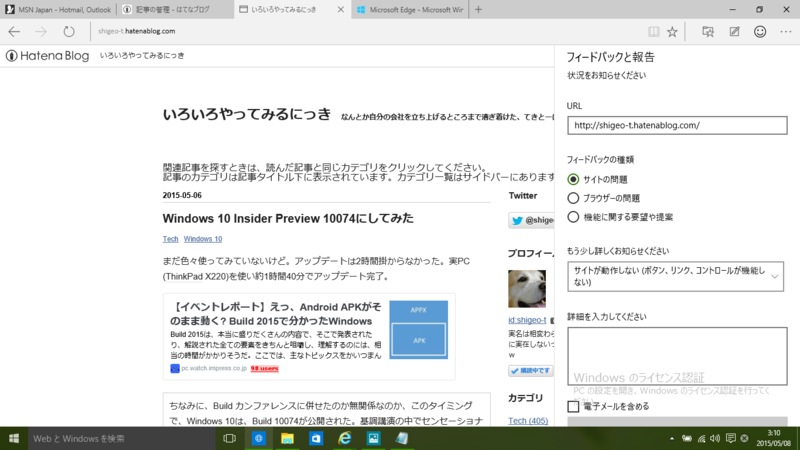Select ブラウザーの問題 radio button
The image size is (800, 450).
pos(573,198)
